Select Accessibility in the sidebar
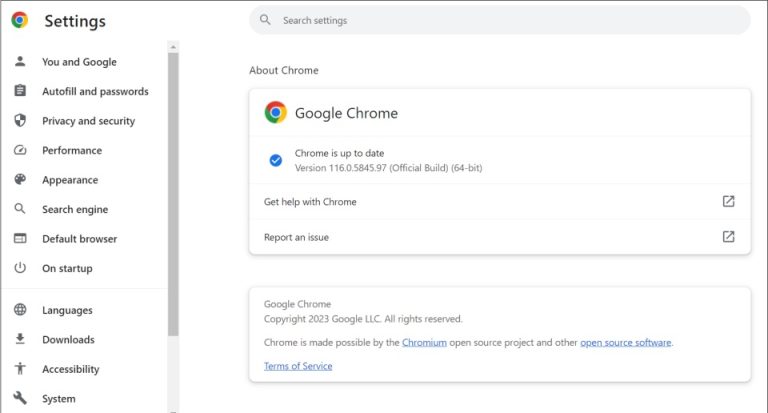Screen dimensions: 768x413 pyautogui.click(x=70, y=369)
